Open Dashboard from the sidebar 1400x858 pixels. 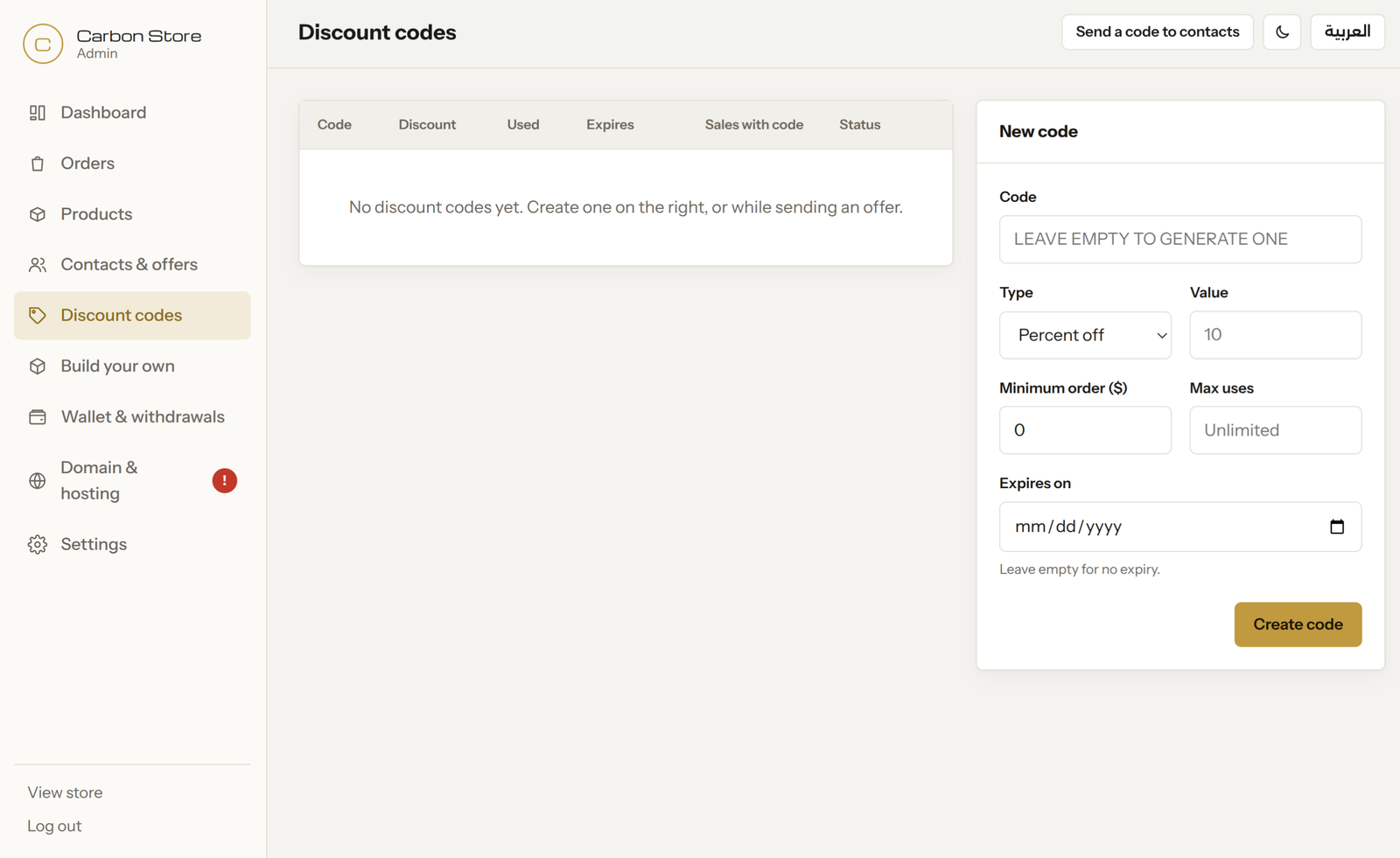click(132, 113)
